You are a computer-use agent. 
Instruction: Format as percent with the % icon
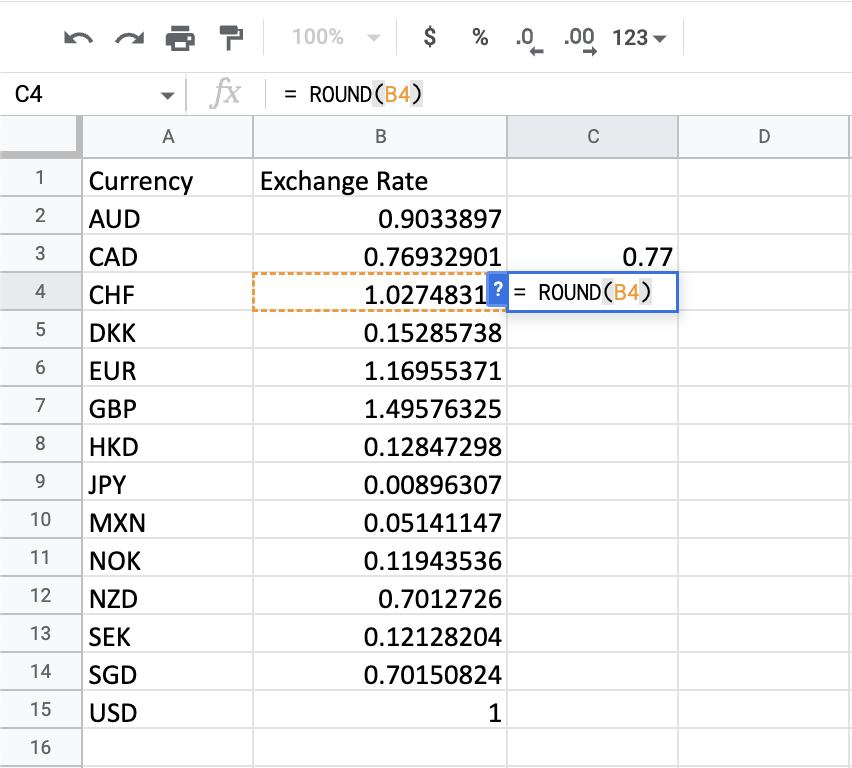pyautogui.click(x=480, y=37)
